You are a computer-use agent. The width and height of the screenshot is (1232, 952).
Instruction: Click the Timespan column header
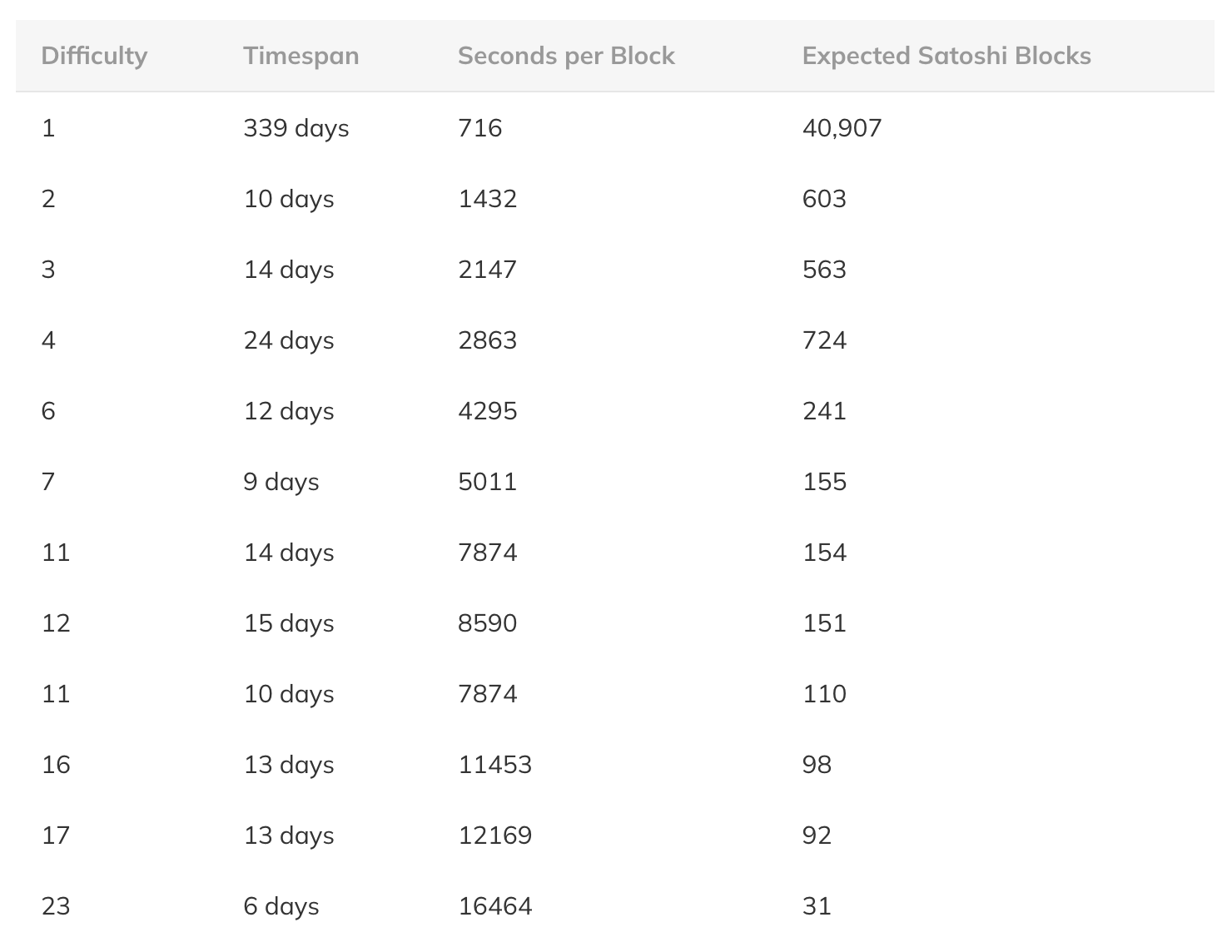pyautogui.click(x=301, y=56)
